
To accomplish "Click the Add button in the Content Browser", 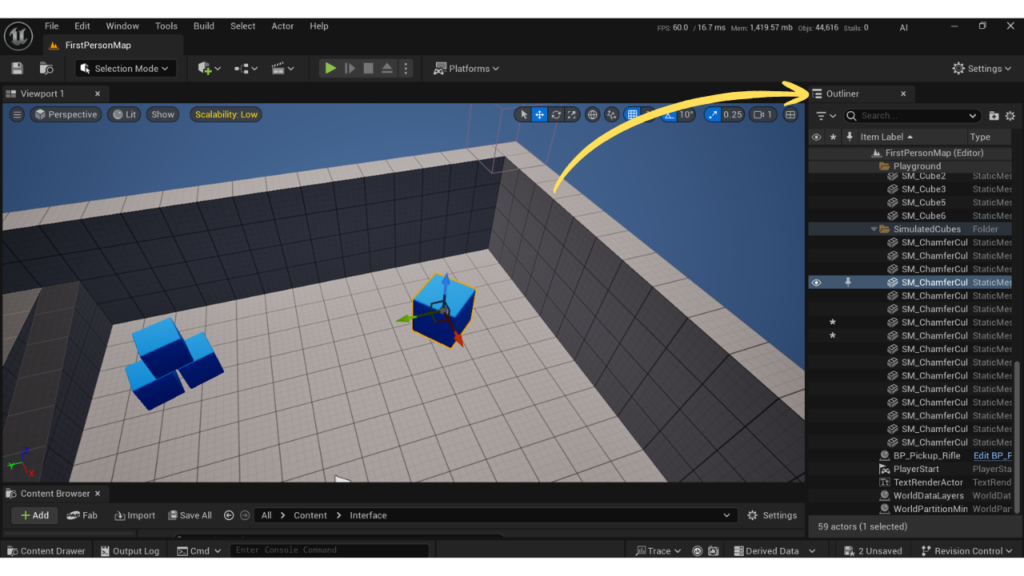I will pyautogui.click(x=34, y=515).
